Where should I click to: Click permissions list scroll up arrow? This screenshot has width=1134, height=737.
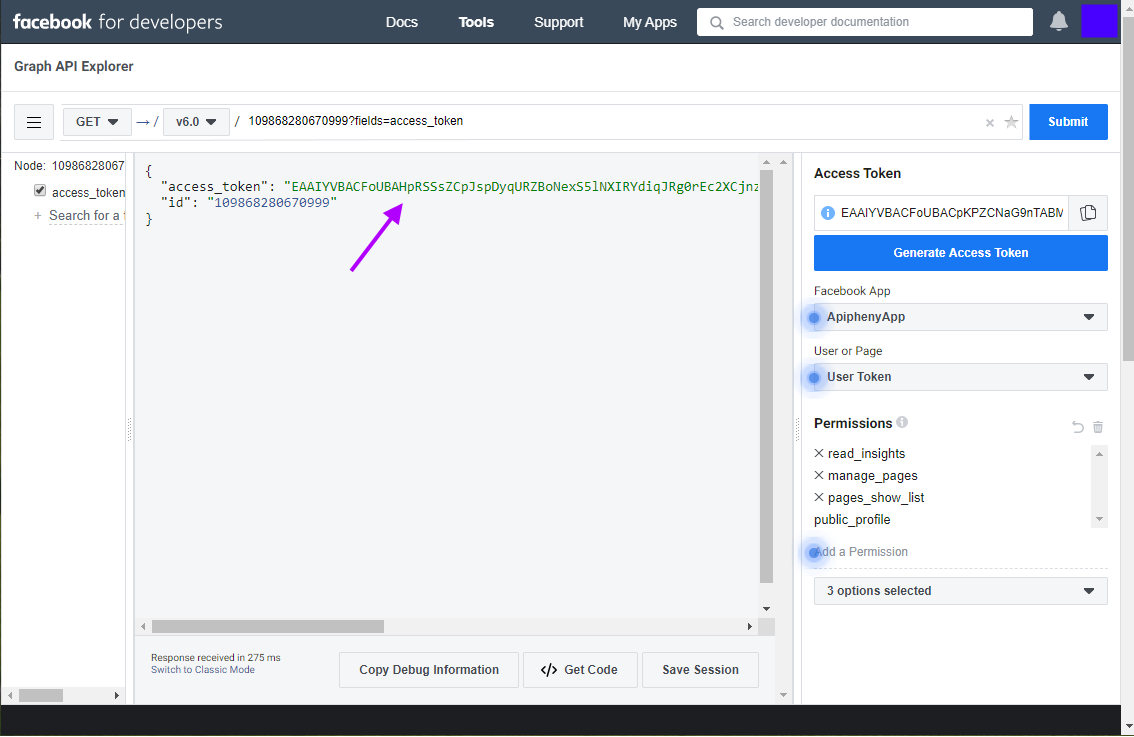coord(1099,454)
